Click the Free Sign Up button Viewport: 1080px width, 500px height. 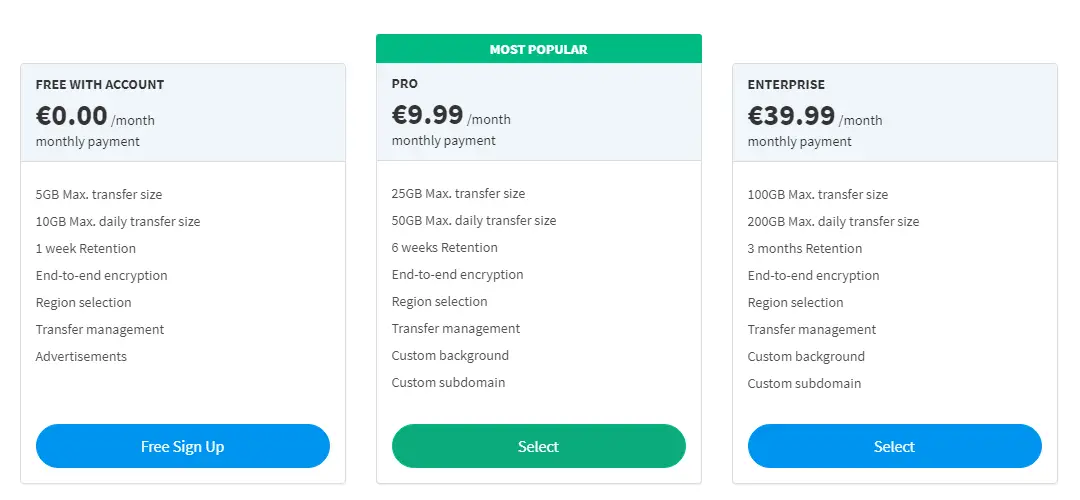coord(183,446)
